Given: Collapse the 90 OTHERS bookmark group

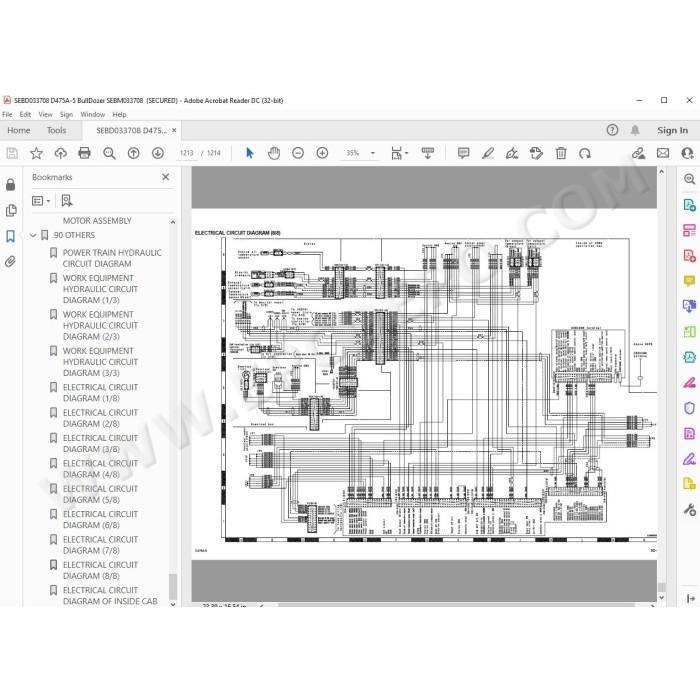Looking at the screenshot, I should click(33, 235).
